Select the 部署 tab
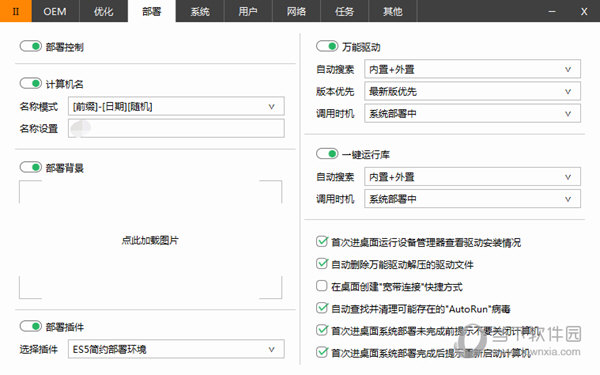600x375 pixels. pos(152,11)
